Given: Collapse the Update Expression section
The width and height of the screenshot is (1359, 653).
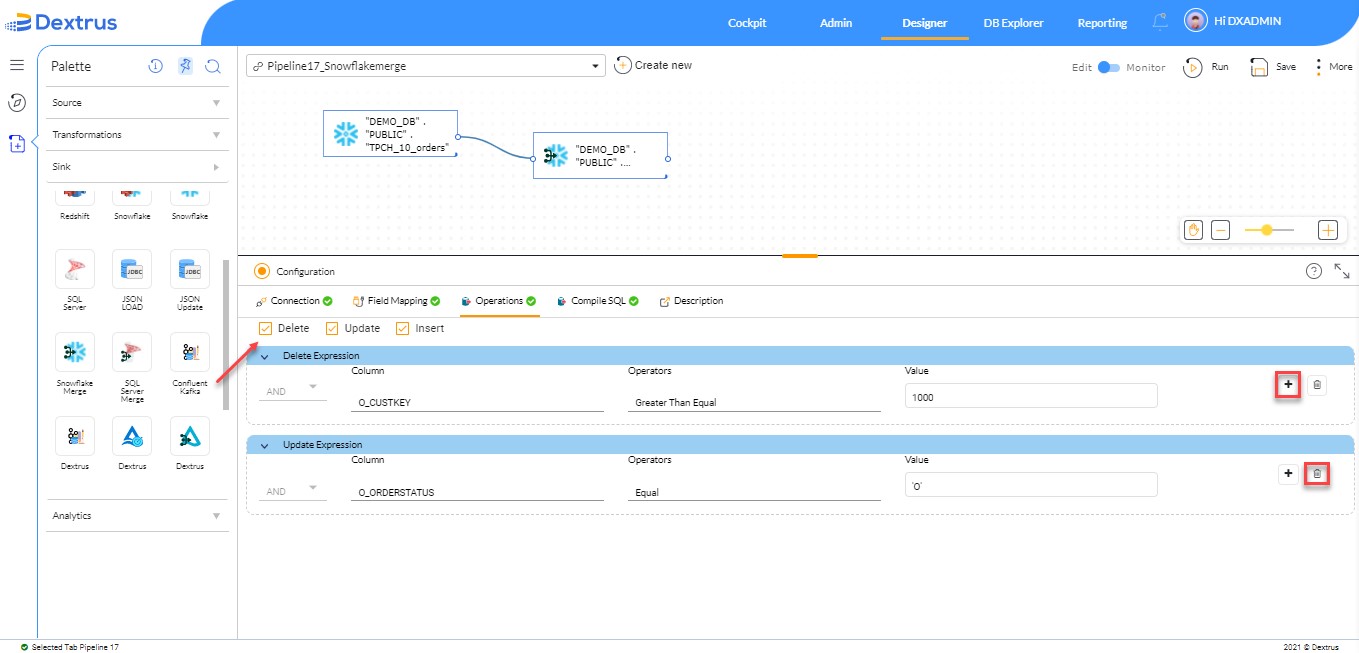Looking at the screenshot, I should 265,445.
